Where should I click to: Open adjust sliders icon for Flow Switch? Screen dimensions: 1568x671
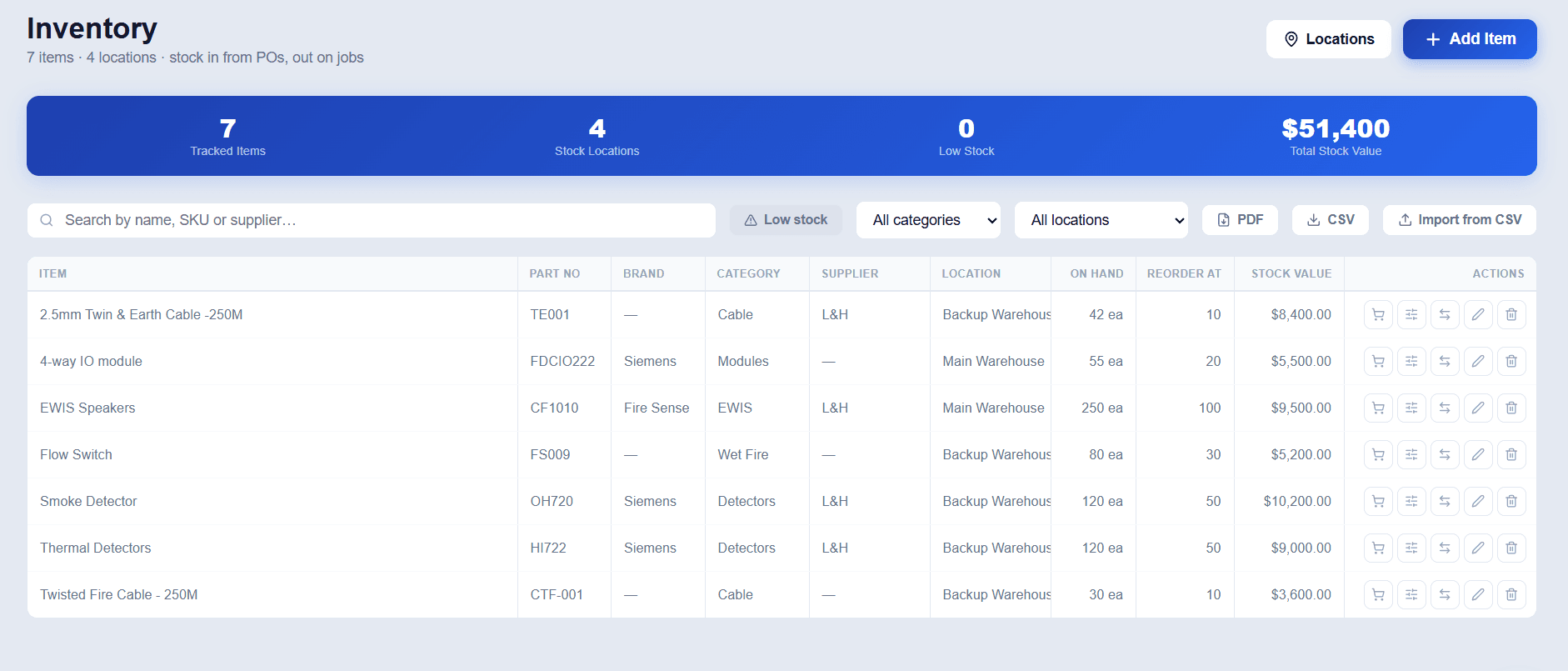[1411, 454]
